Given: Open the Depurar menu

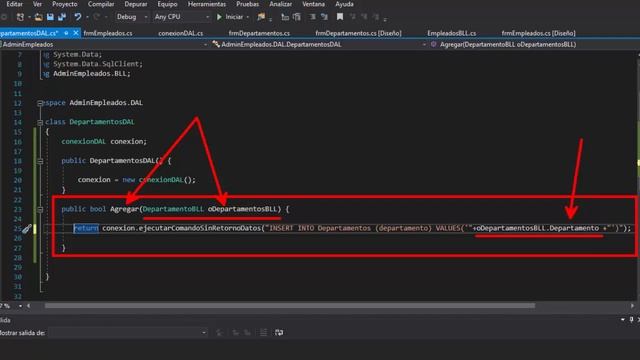Looking at the screenshot, I should pyautogui.click(x=136, y=4).
